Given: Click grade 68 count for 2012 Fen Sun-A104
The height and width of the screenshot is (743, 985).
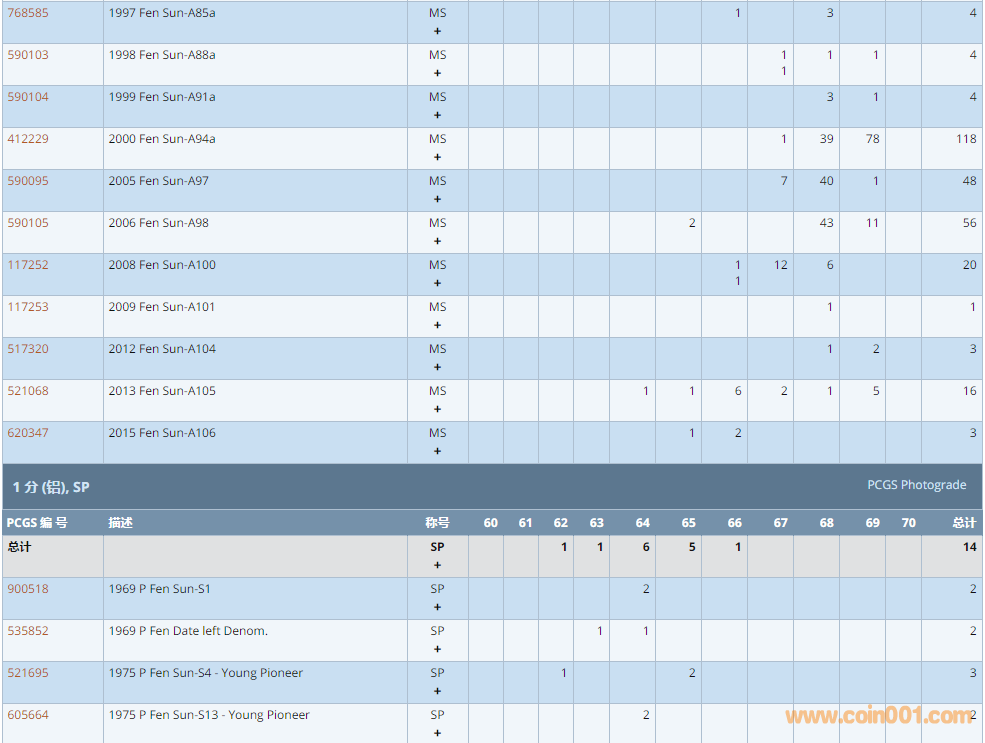Looking at the screenshot, I should click(x=829, y=349).
